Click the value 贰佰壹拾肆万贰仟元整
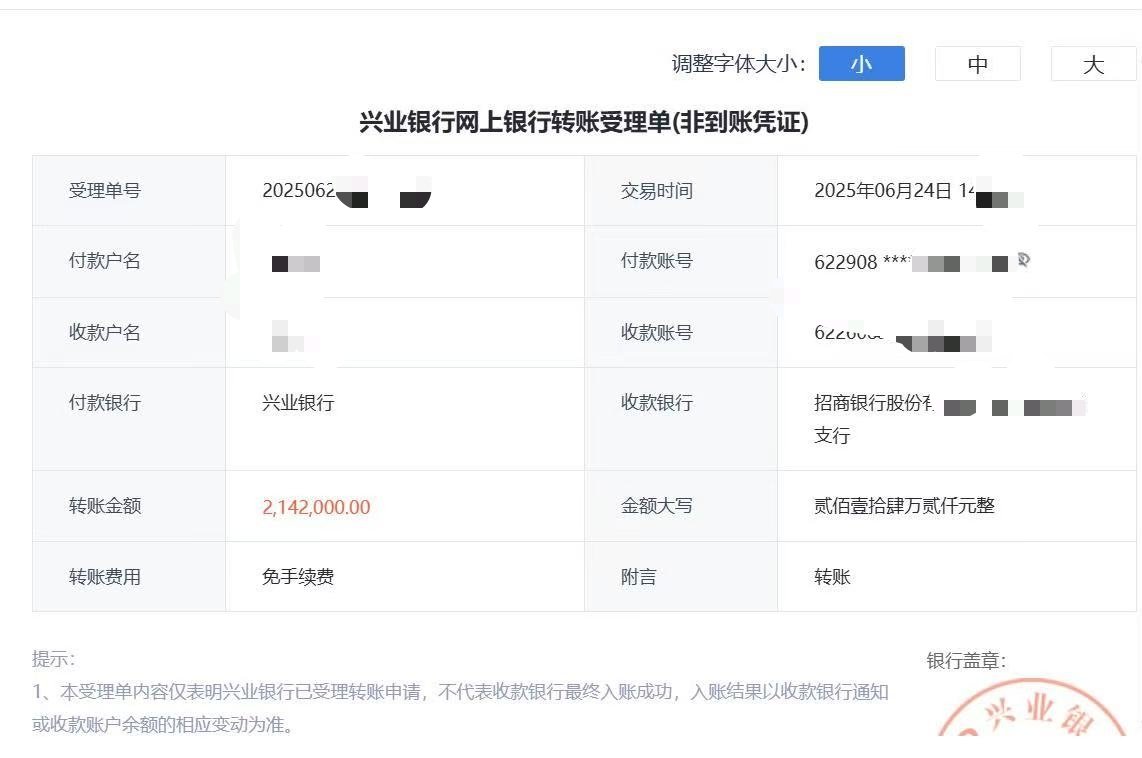Screen dimensions: 1142x758 904,505
